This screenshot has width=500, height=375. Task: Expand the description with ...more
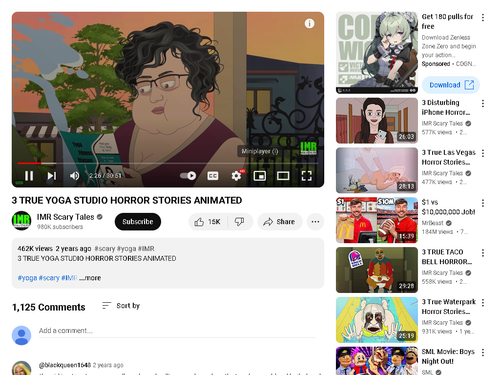[90, 278]
